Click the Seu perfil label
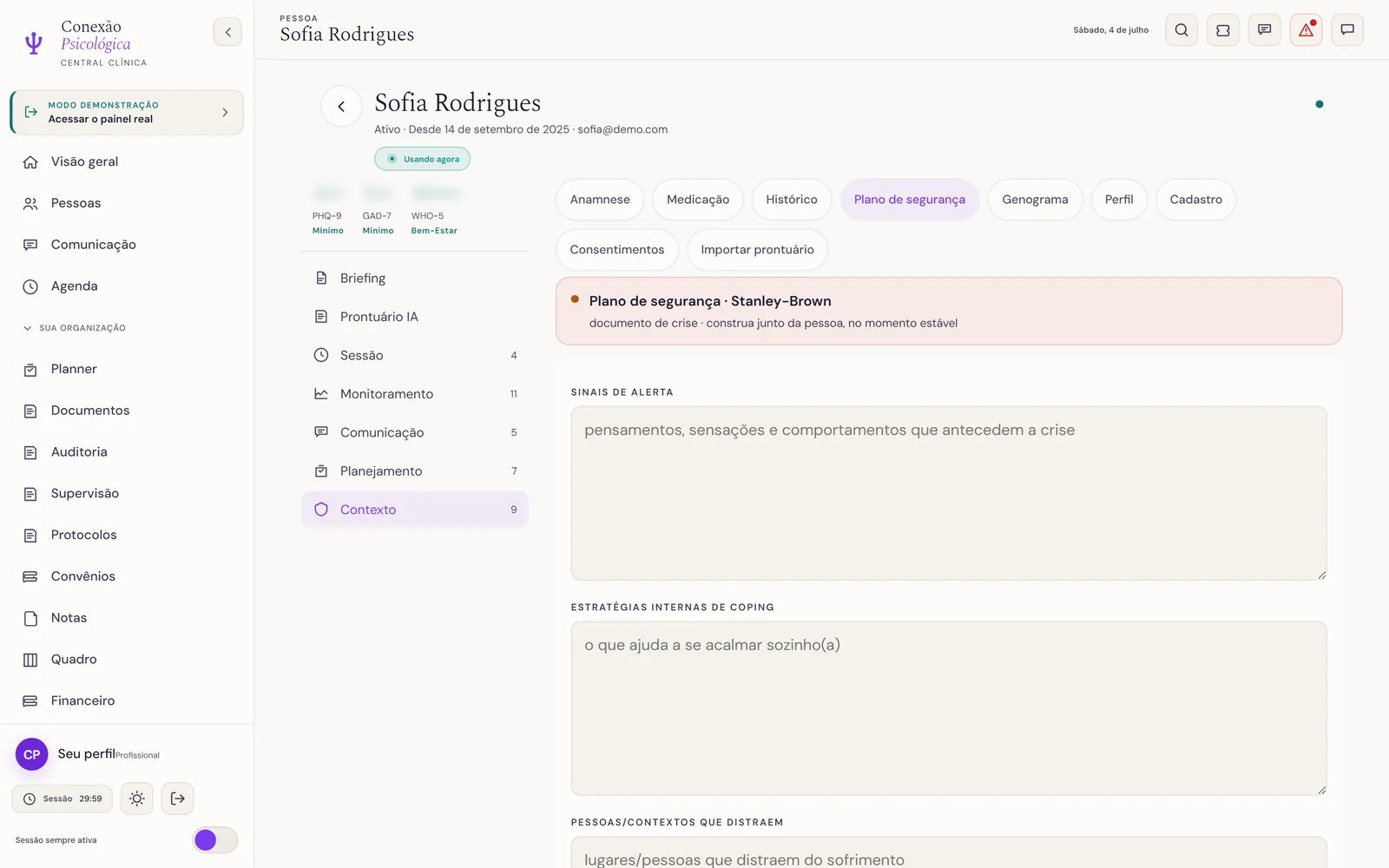This screenshot has width=1389, height=868. pyautogui.click(x=86, y=754)
